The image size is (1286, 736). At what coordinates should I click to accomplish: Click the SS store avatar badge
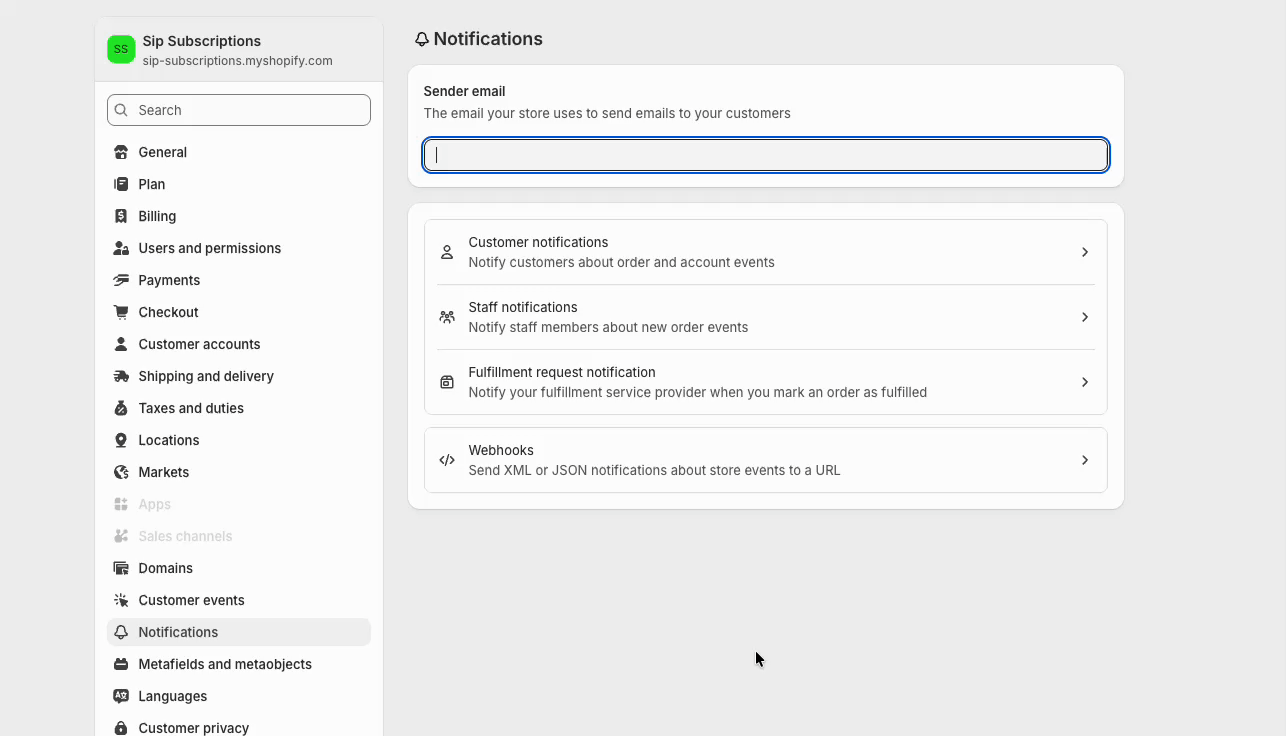(121, 49)
